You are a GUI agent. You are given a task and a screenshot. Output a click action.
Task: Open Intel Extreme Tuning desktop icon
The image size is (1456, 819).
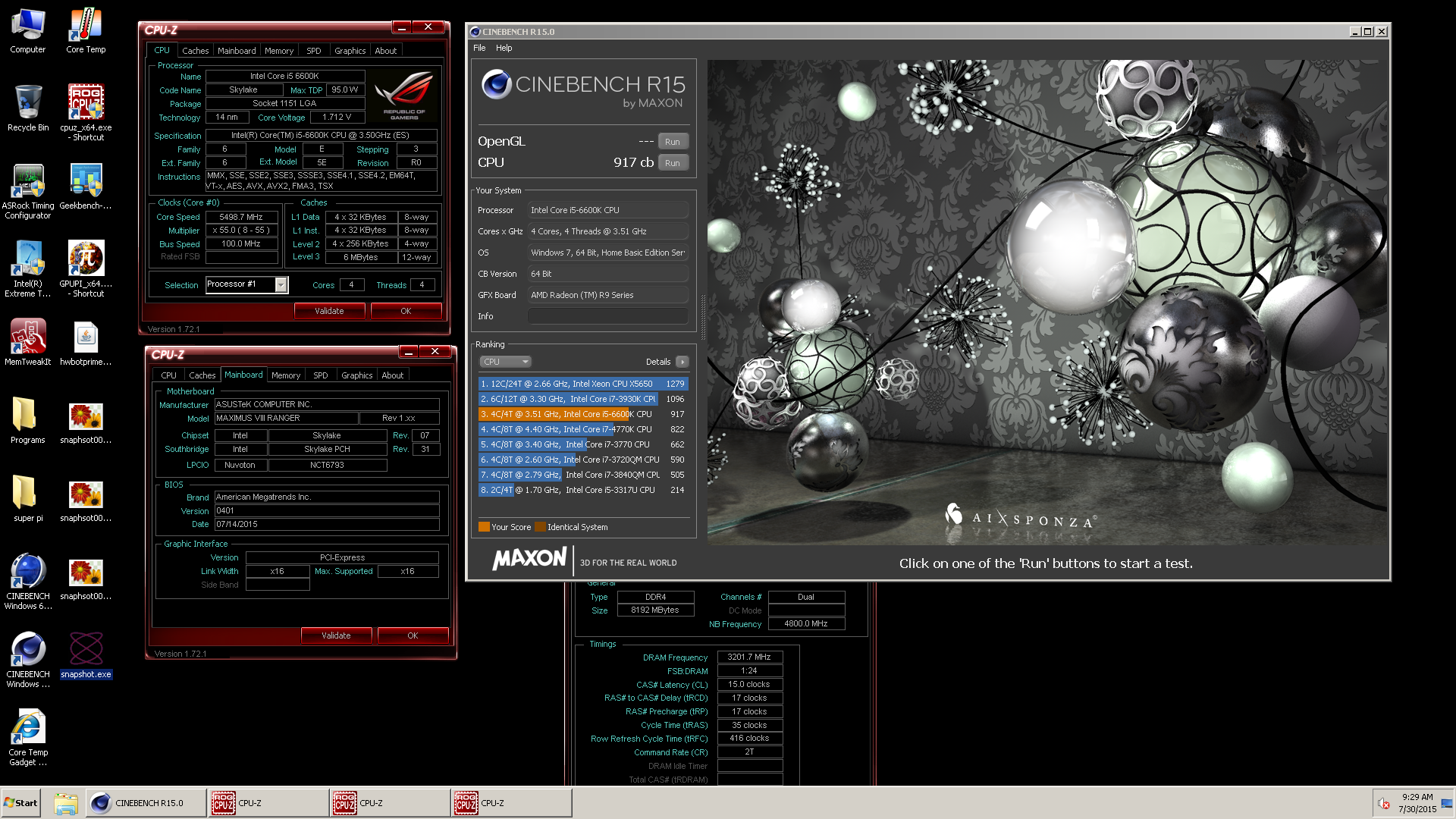28,269
